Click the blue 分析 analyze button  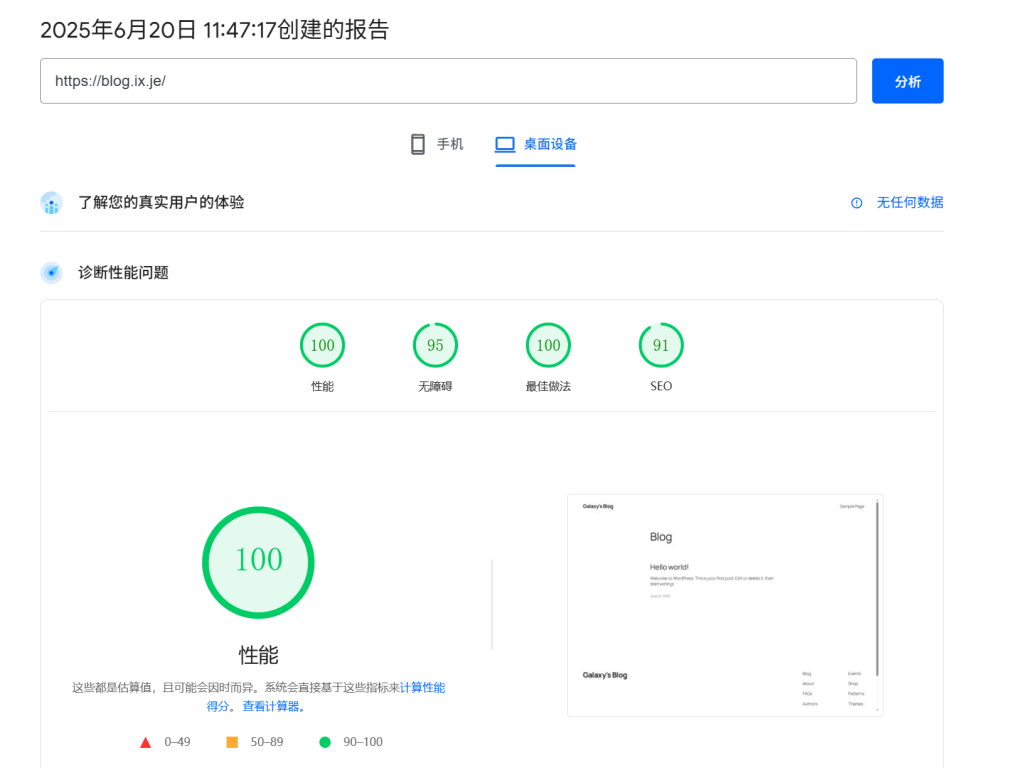click(x=907, y=81)
